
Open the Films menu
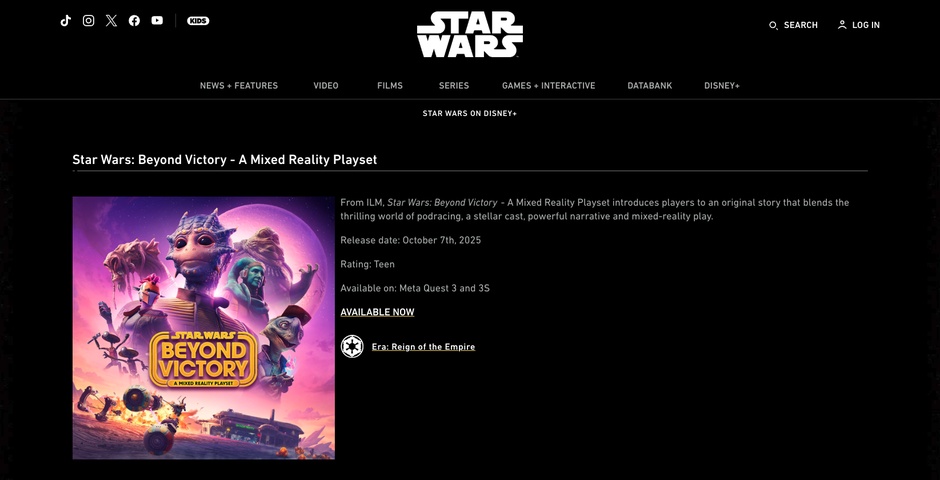coord(390,86)
